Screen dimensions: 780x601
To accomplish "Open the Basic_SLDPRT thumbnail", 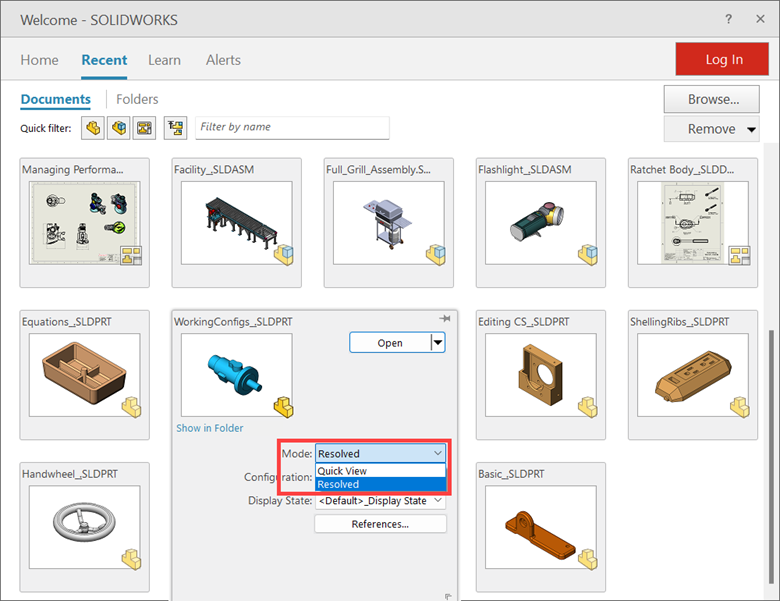I will pos(541,527).
